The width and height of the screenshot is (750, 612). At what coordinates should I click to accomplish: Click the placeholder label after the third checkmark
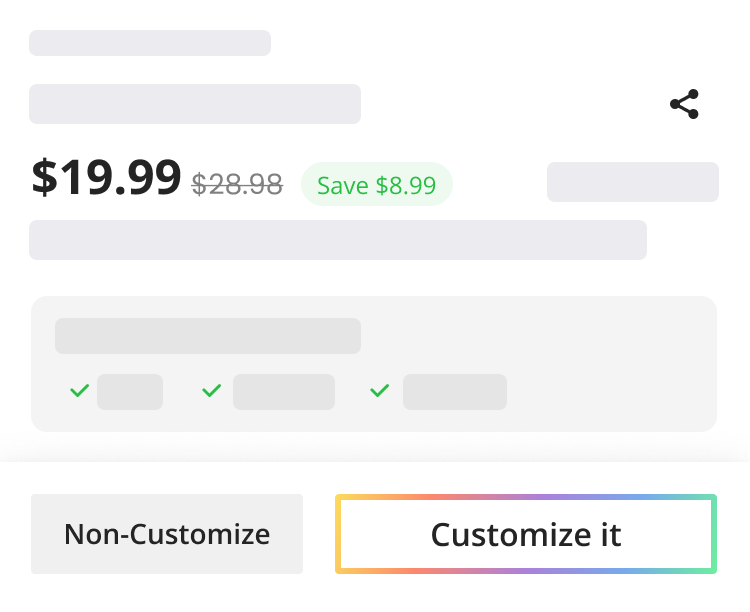[x=455, y=392]
